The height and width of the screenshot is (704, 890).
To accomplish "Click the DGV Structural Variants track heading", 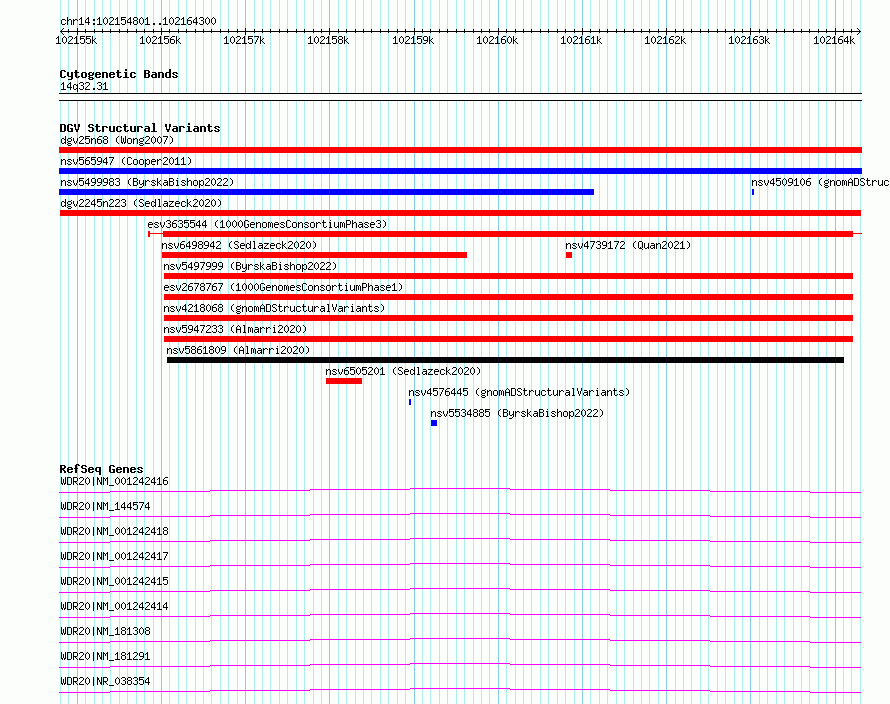I will point(140,128).
